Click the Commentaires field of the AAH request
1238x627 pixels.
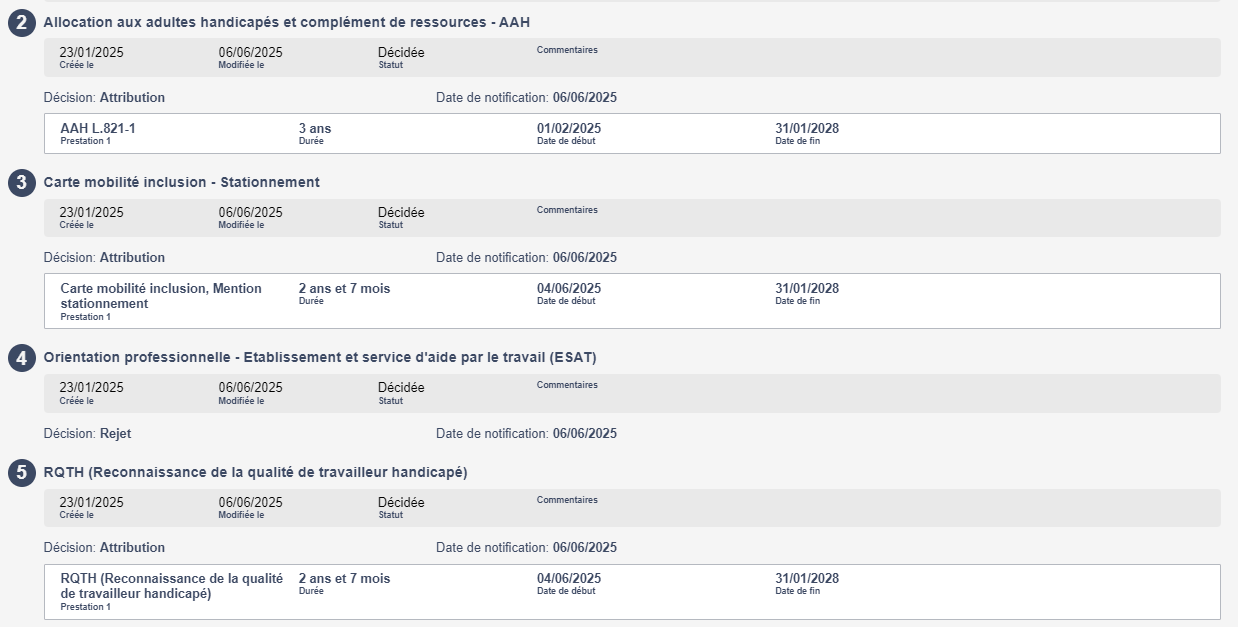567,50
